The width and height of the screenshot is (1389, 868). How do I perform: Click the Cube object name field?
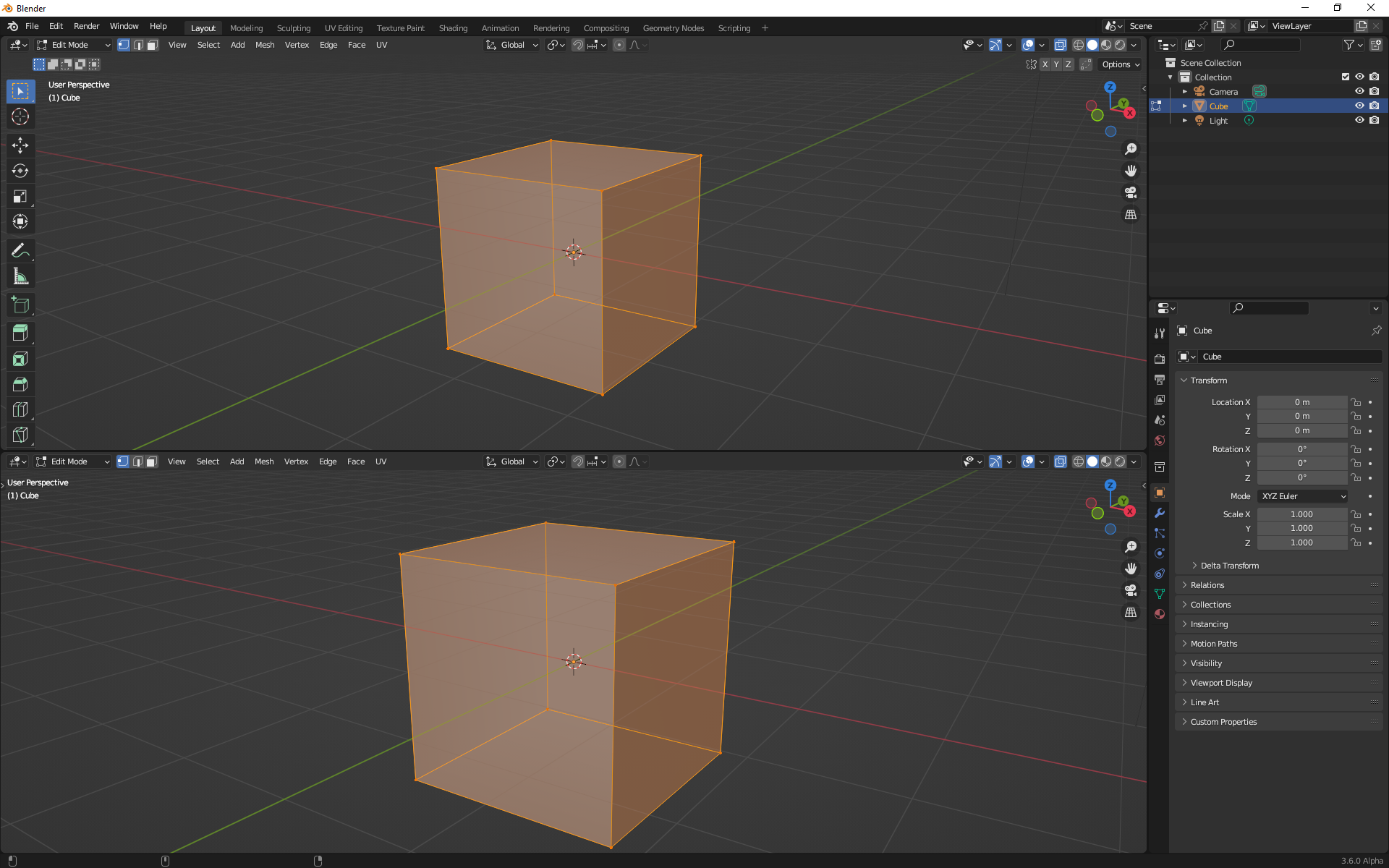(x=1291, y=357)
